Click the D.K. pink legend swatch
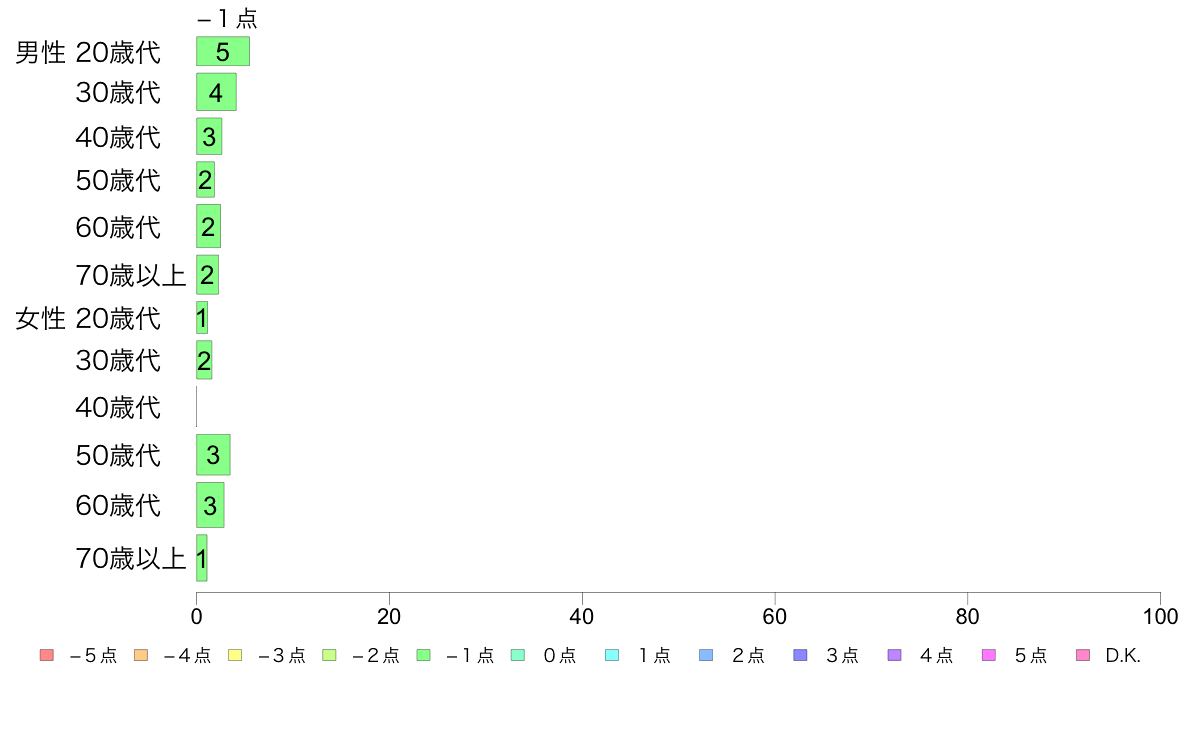 (1083, 655)
